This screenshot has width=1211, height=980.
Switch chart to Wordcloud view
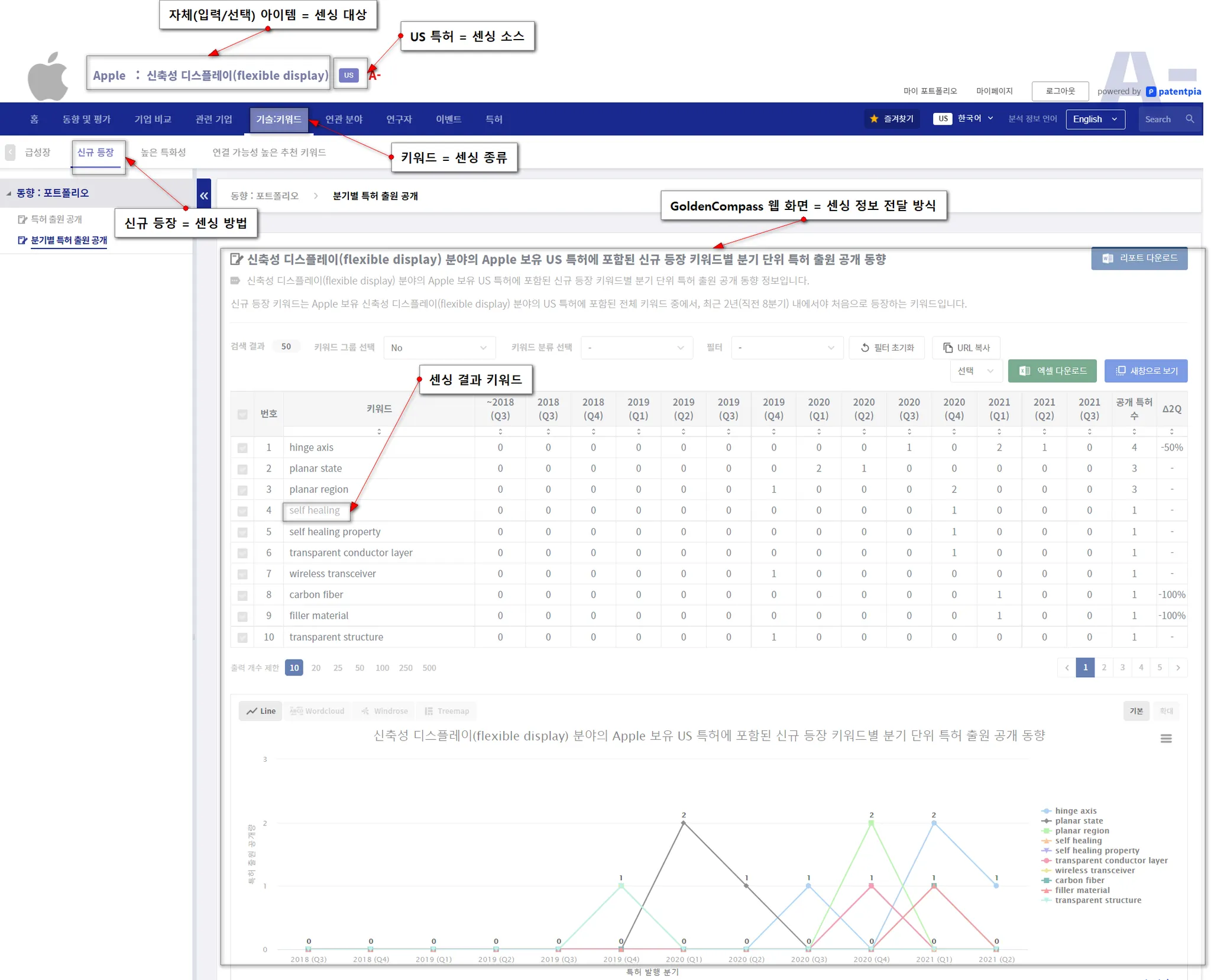click(x=318, y=711)
